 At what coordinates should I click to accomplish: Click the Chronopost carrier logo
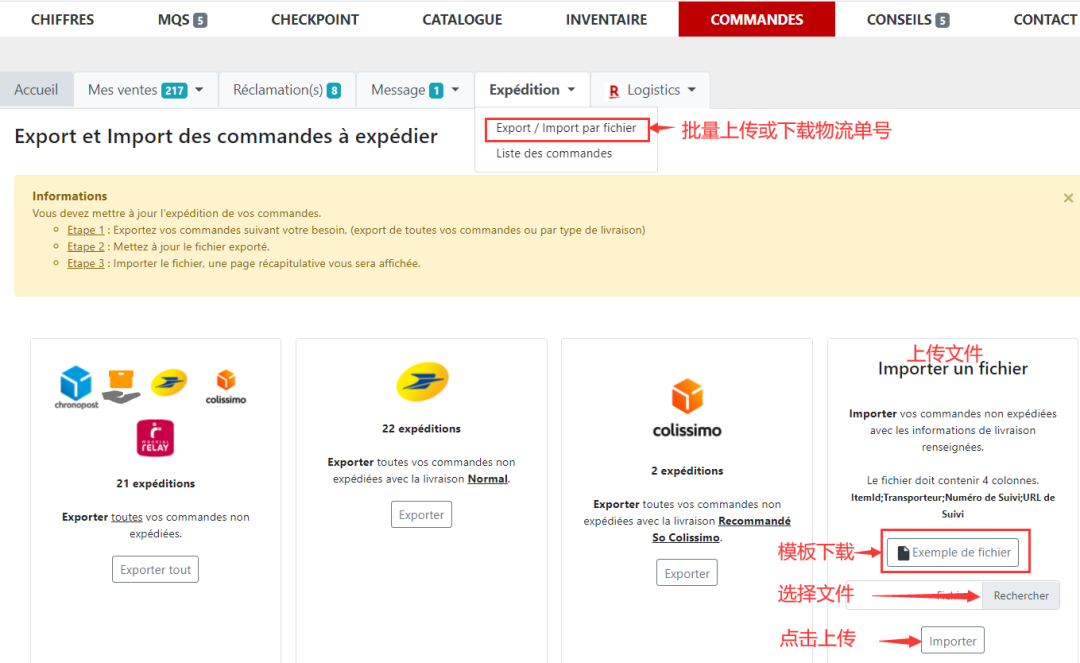(76, 387)
